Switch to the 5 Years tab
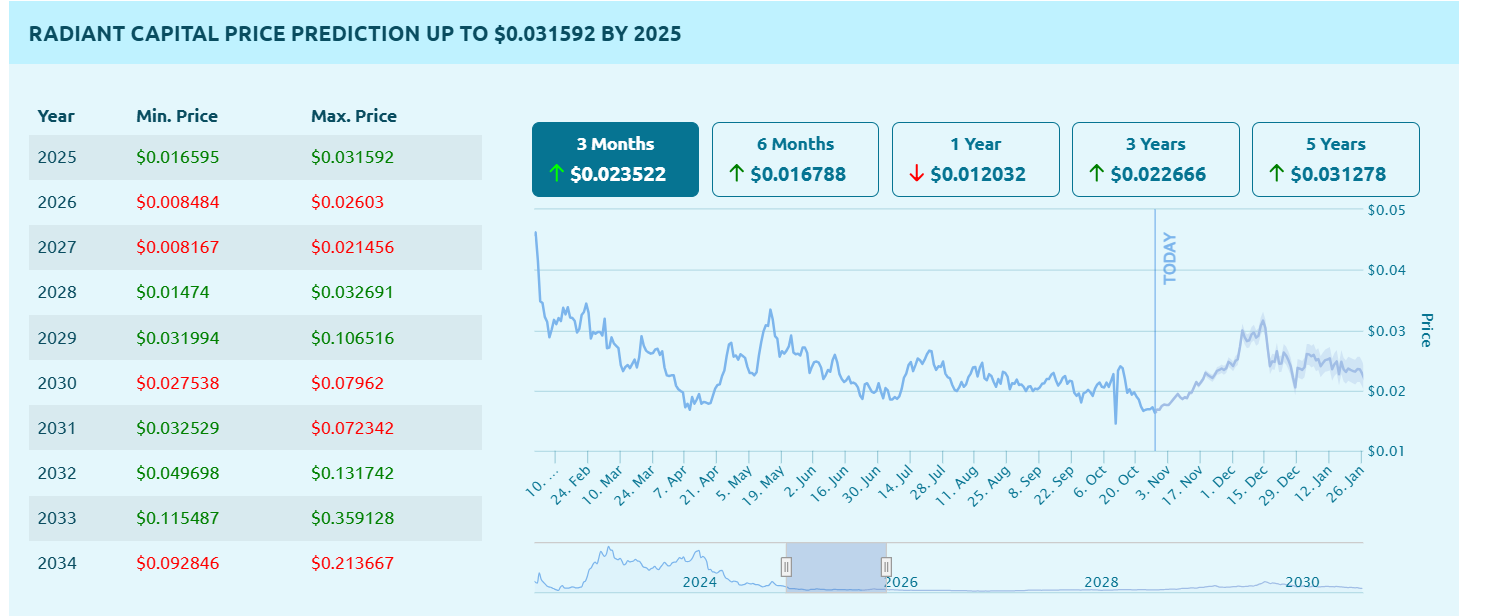Image resolution: width=1486 pixels, height=616 pixels. [x=1335, y=159]
